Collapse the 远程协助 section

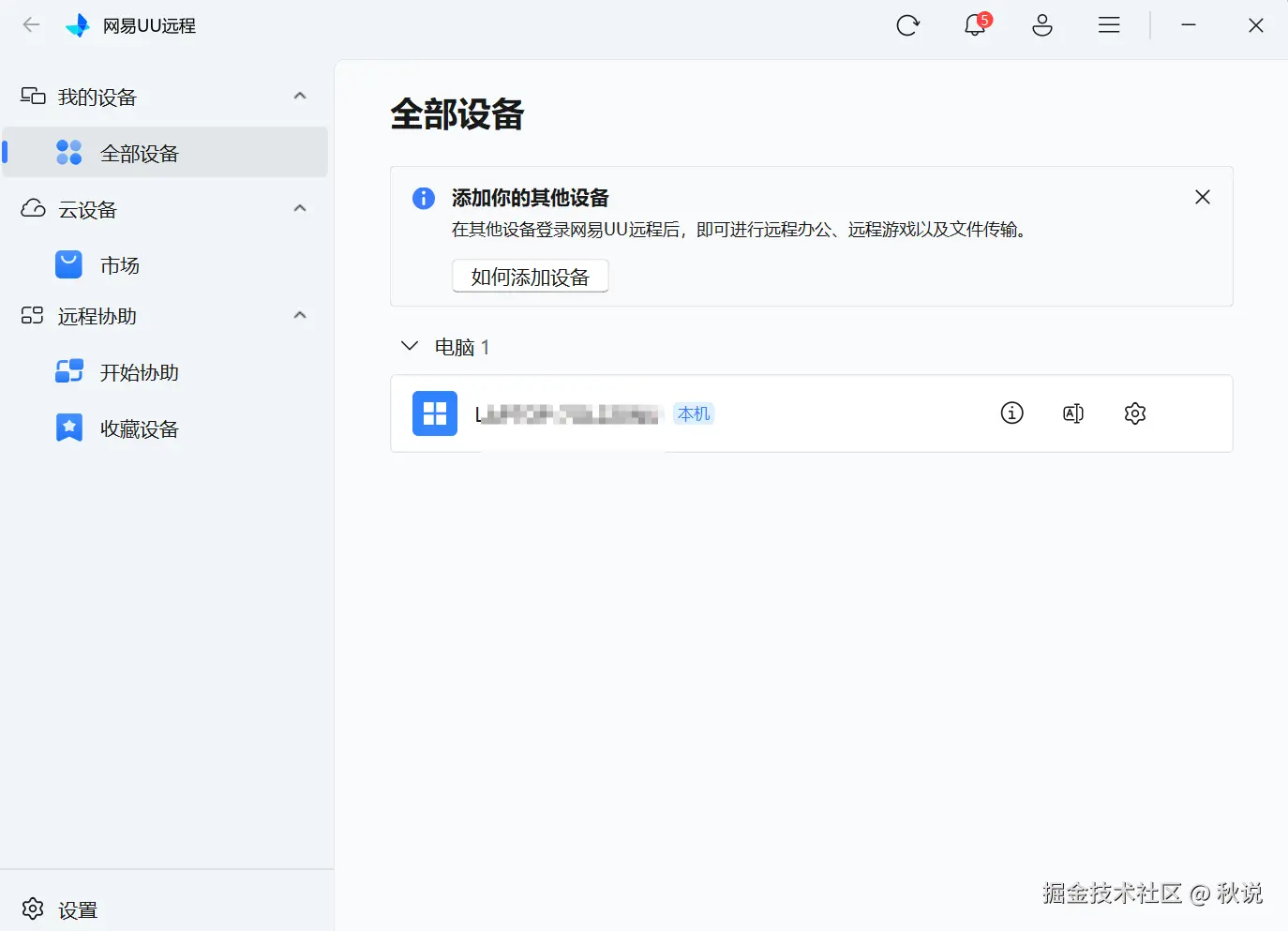click(300, 315)
